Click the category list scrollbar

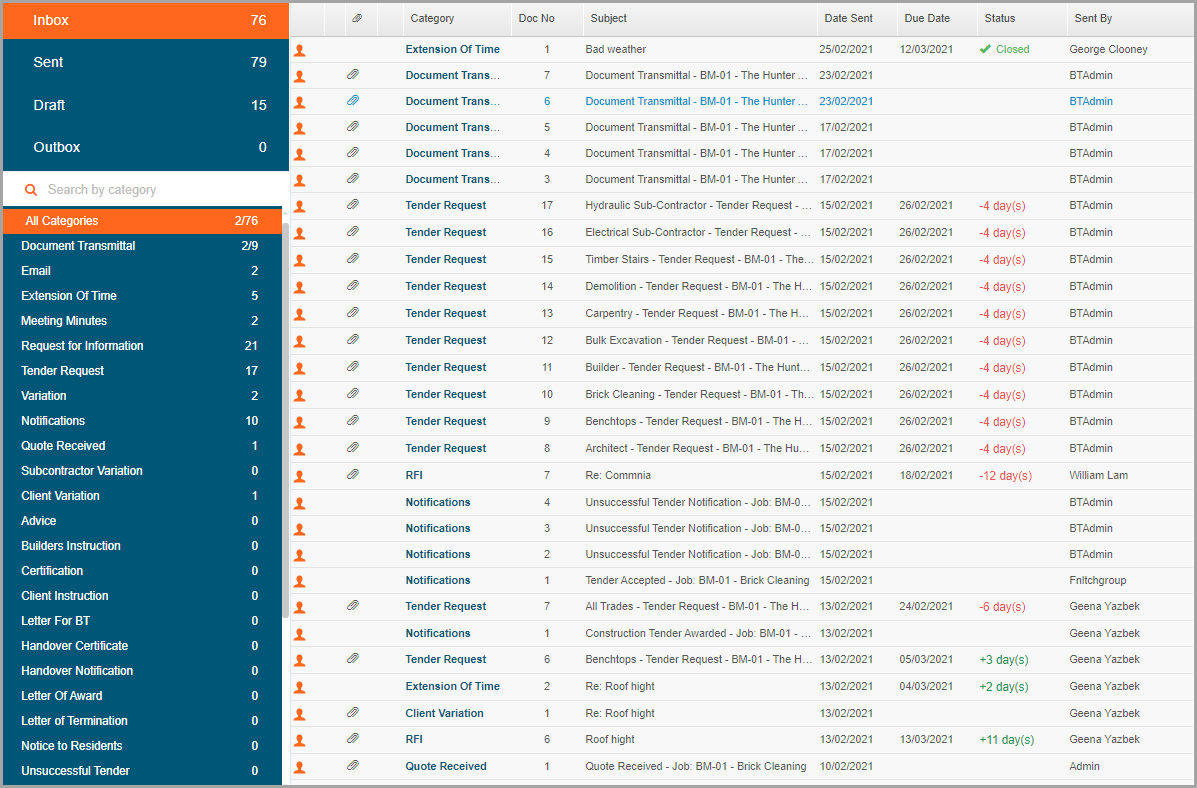click(286, 420)
